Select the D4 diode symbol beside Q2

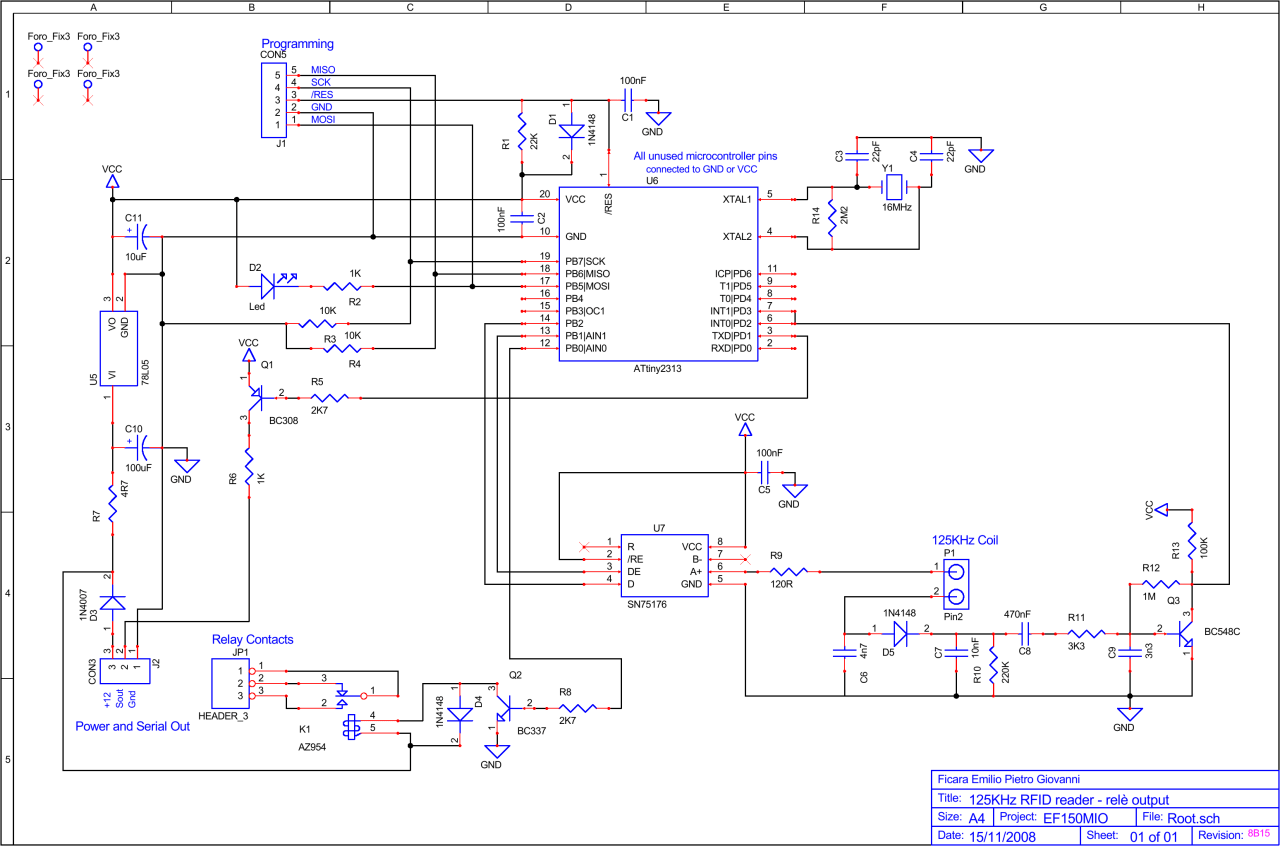pyautogui.click(x=460, y=714)
